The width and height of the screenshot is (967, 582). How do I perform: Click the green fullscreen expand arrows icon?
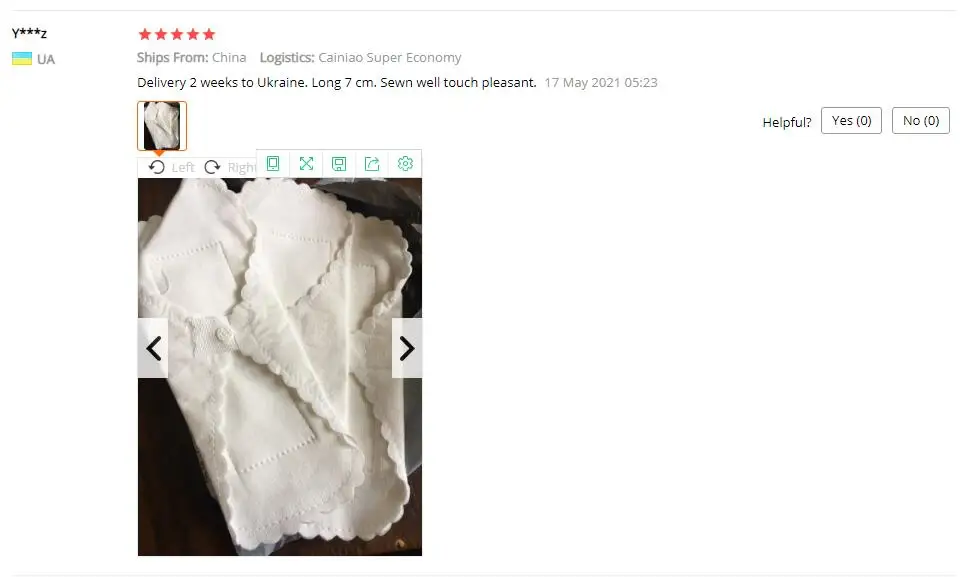point(306,163)
